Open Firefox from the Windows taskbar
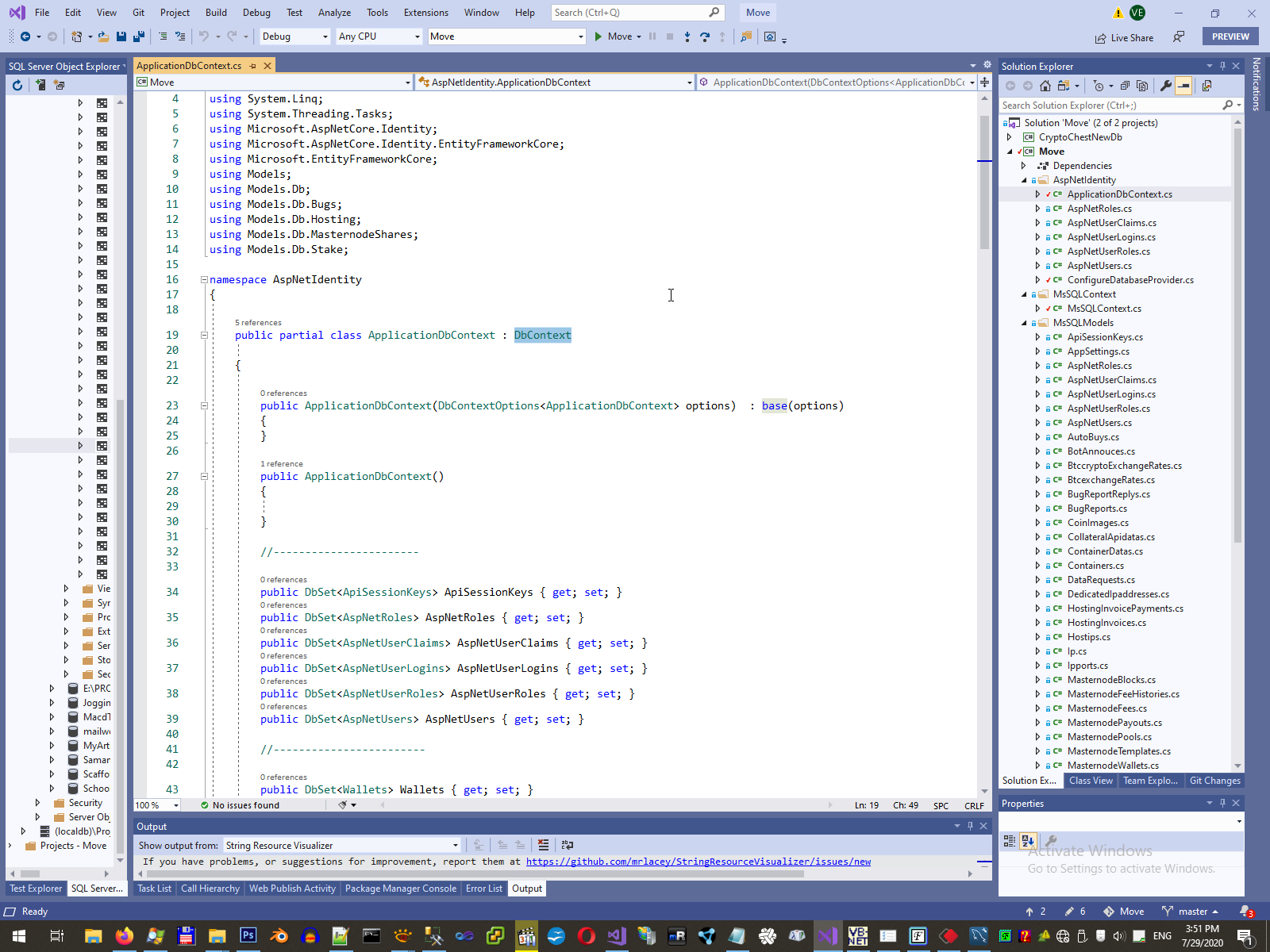Viewport: 1270px width, 952px height. 124,936
